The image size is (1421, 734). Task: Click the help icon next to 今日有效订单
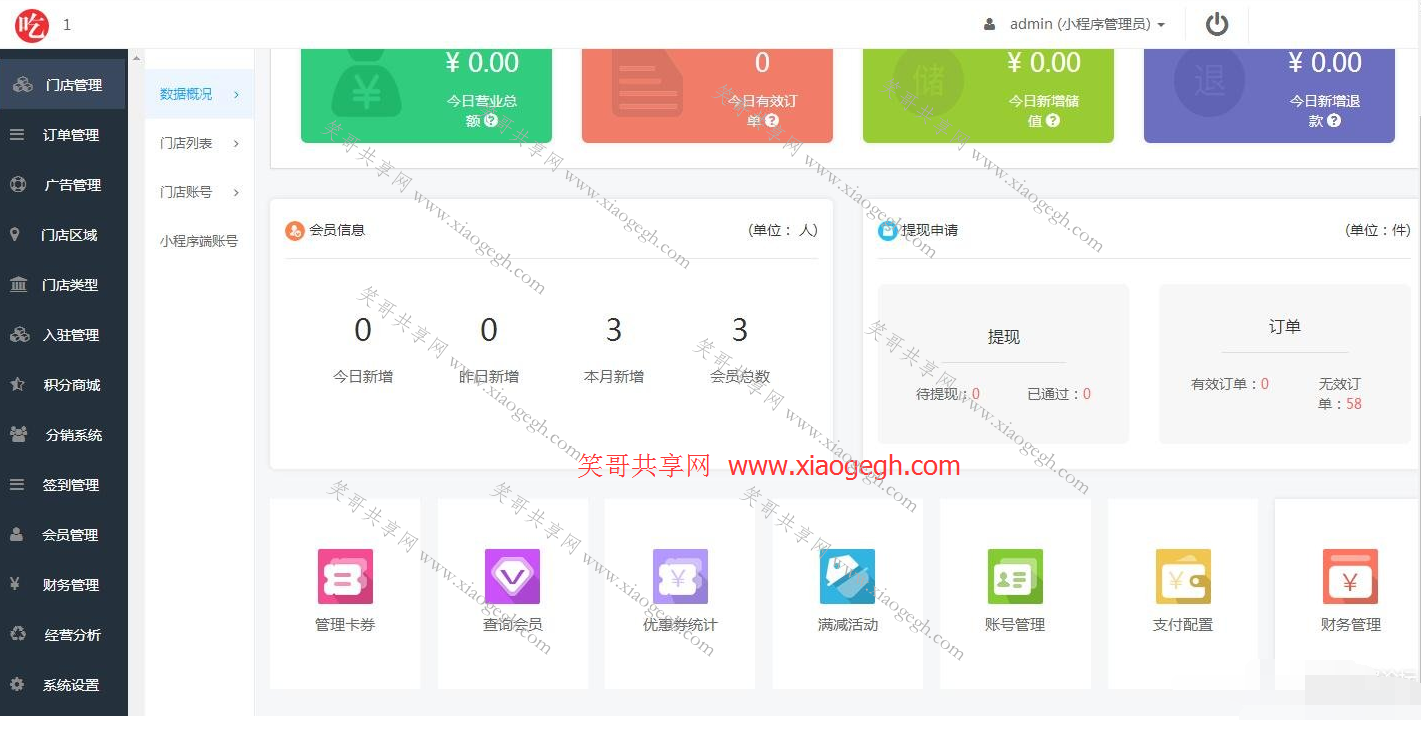[772, 120]
